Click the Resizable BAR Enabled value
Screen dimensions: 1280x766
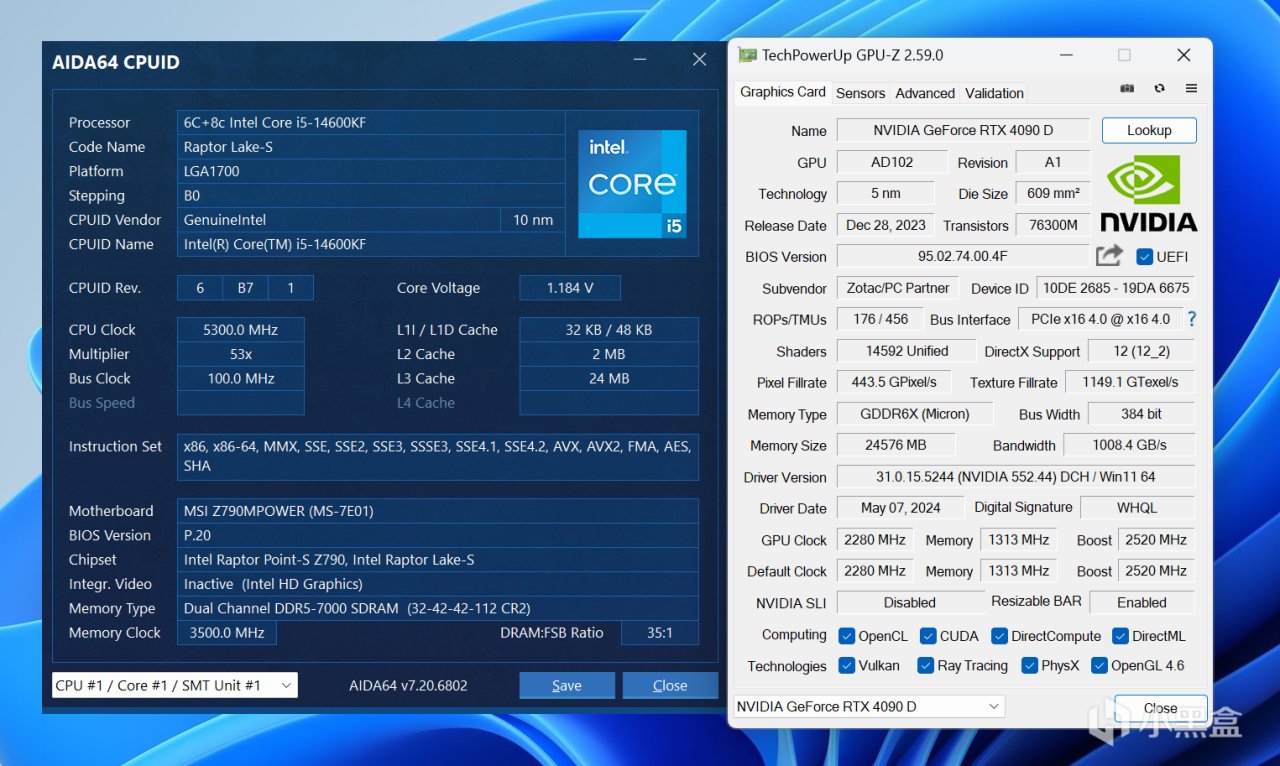click(x=1142, y=603)
